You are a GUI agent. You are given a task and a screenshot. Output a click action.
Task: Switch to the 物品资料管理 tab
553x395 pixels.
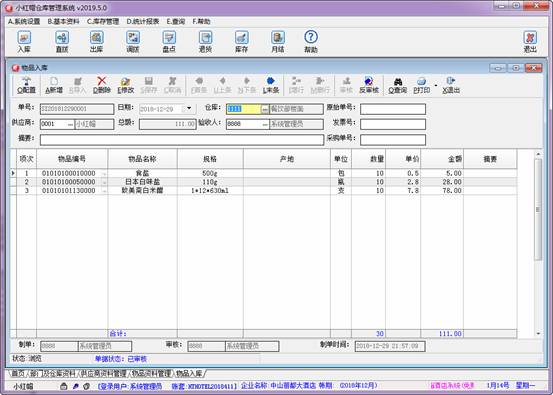pos(151,373)
